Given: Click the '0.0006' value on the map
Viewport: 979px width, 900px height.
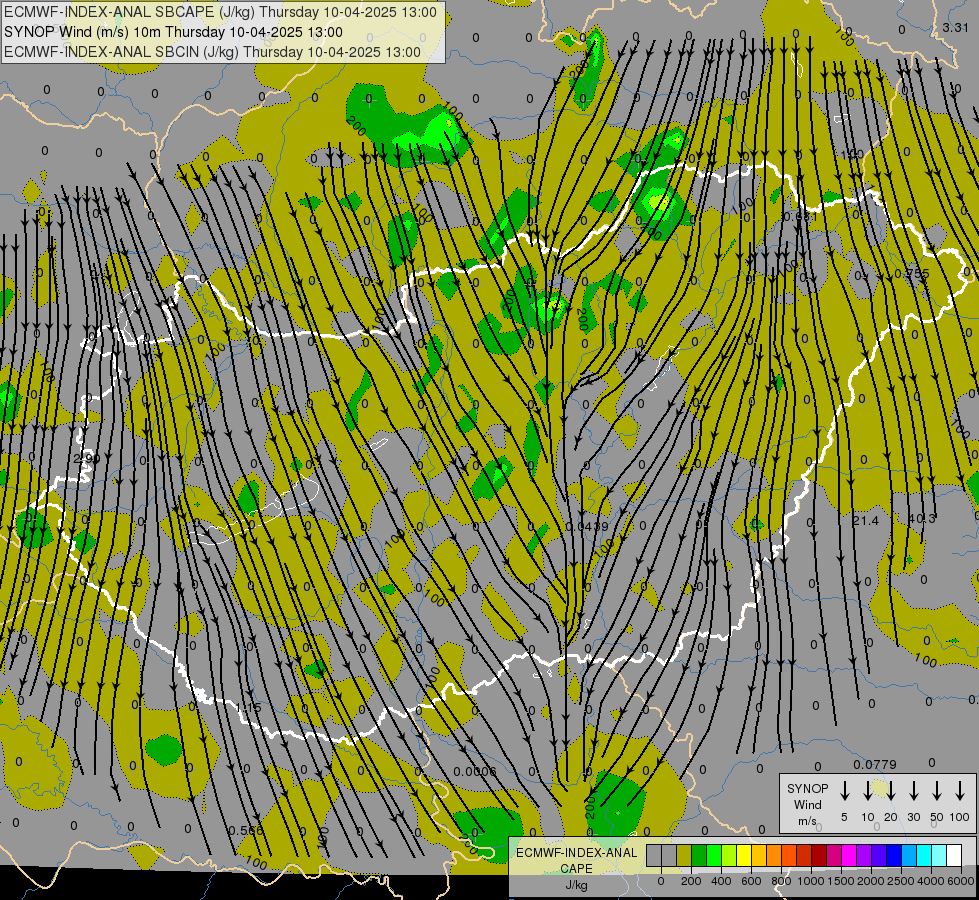Looking at the screenshot, I should [x=475, y=771].
